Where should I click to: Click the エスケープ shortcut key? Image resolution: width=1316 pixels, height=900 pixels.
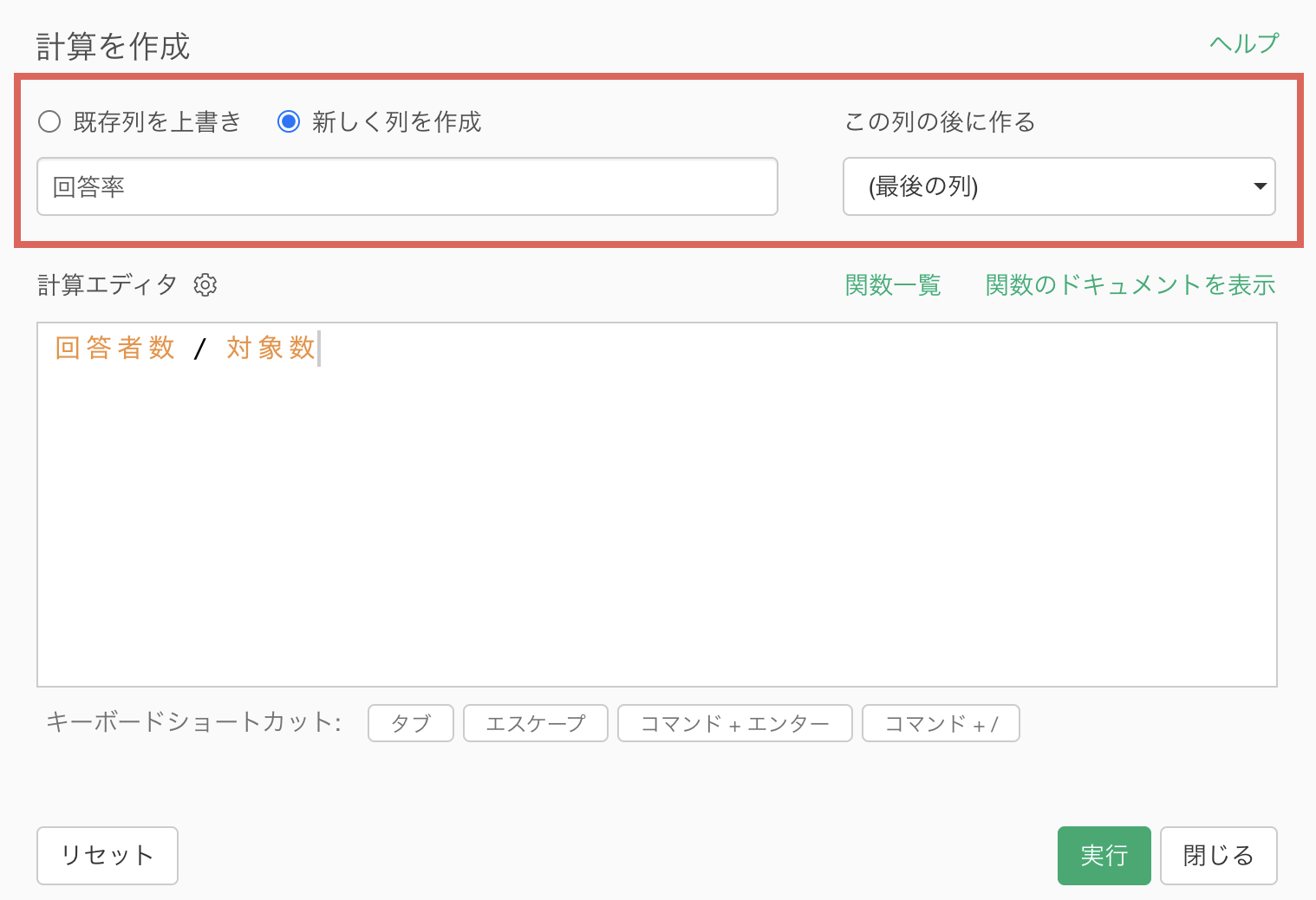coord(536,723)
